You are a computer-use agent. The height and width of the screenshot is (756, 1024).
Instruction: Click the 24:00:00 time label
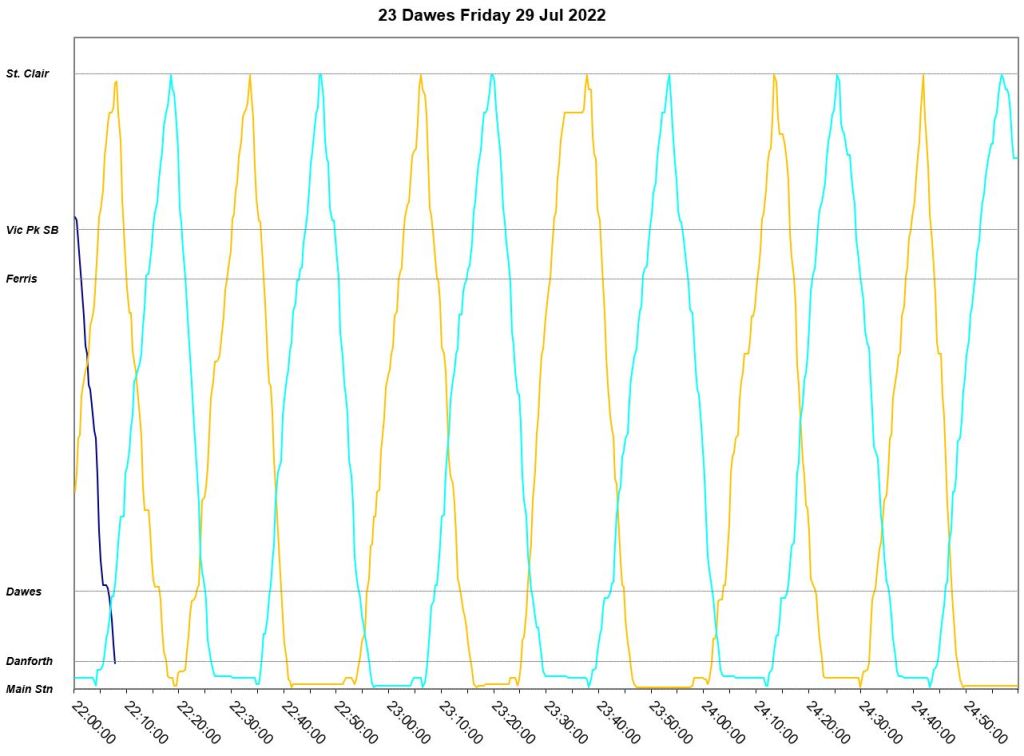pyautogui.click(x=720, y=721)
